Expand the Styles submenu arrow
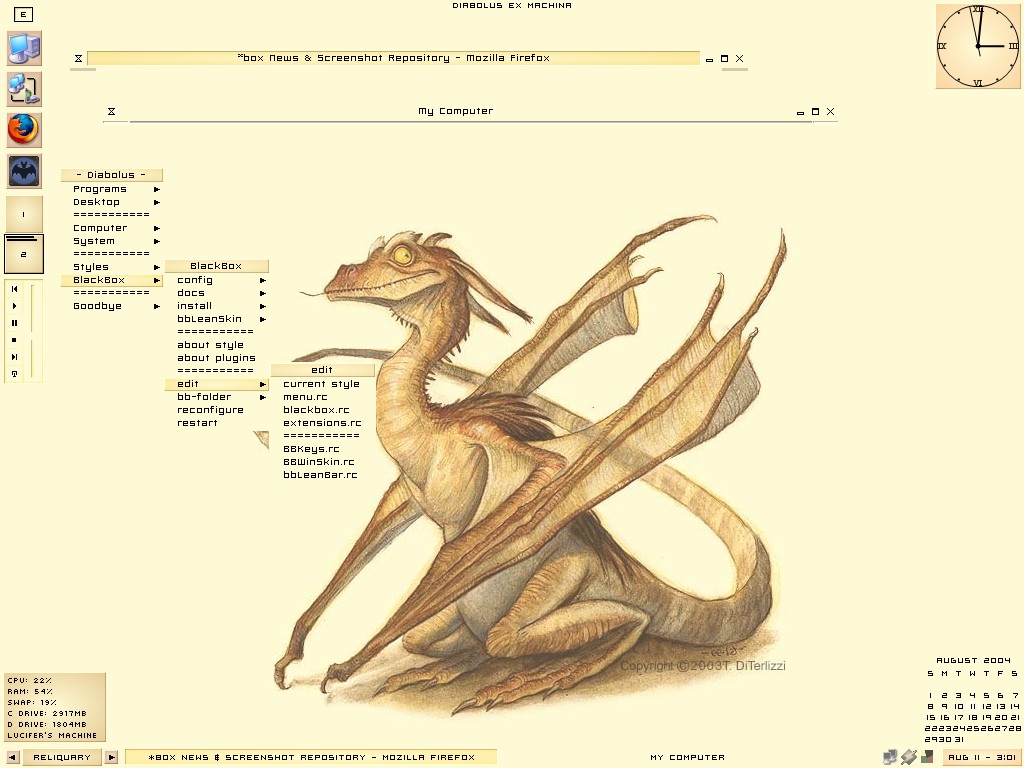This screenshot has width=1024, height=768. click(x=157, y=267)
